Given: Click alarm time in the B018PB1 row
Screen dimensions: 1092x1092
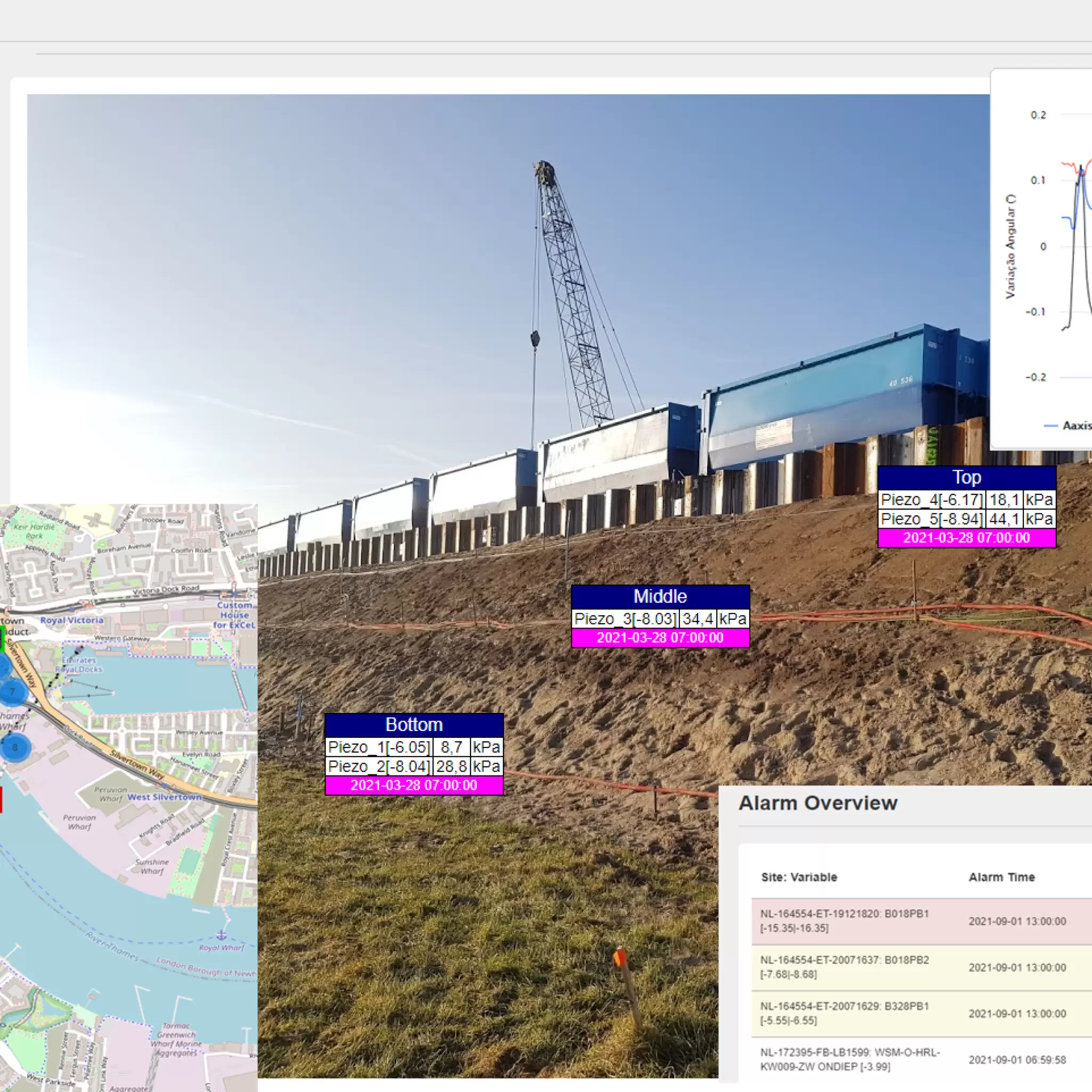Looking at the screenshot, I should pos(1017,922).
